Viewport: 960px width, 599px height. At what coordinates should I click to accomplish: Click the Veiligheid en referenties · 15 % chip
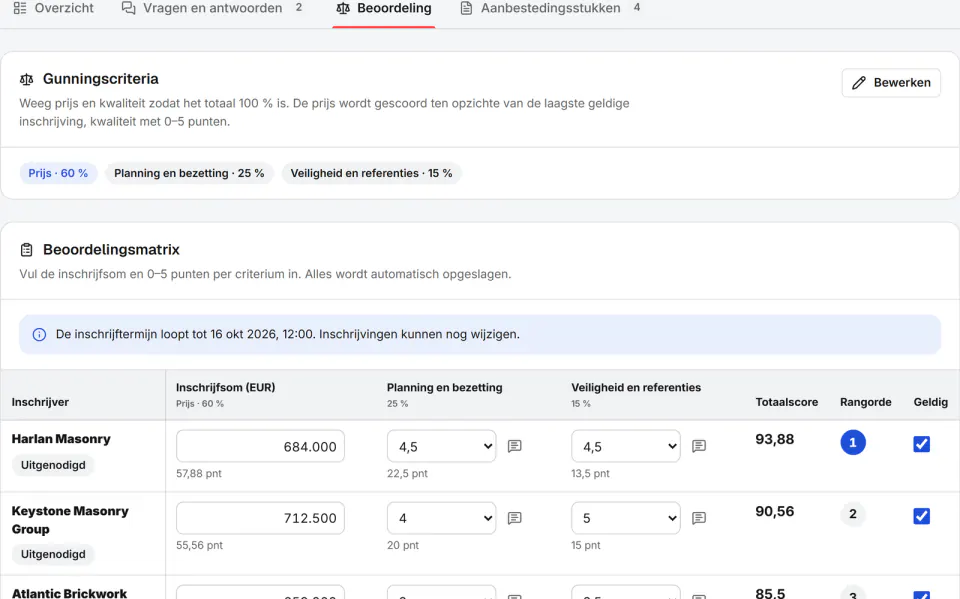point(371,173)
